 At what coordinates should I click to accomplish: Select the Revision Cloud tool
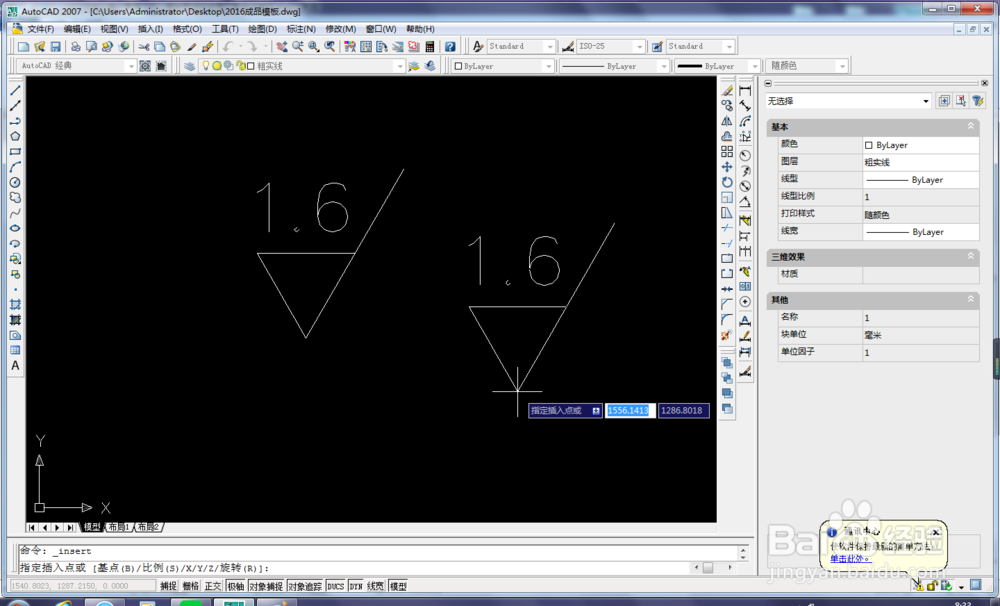click(15, 198)
